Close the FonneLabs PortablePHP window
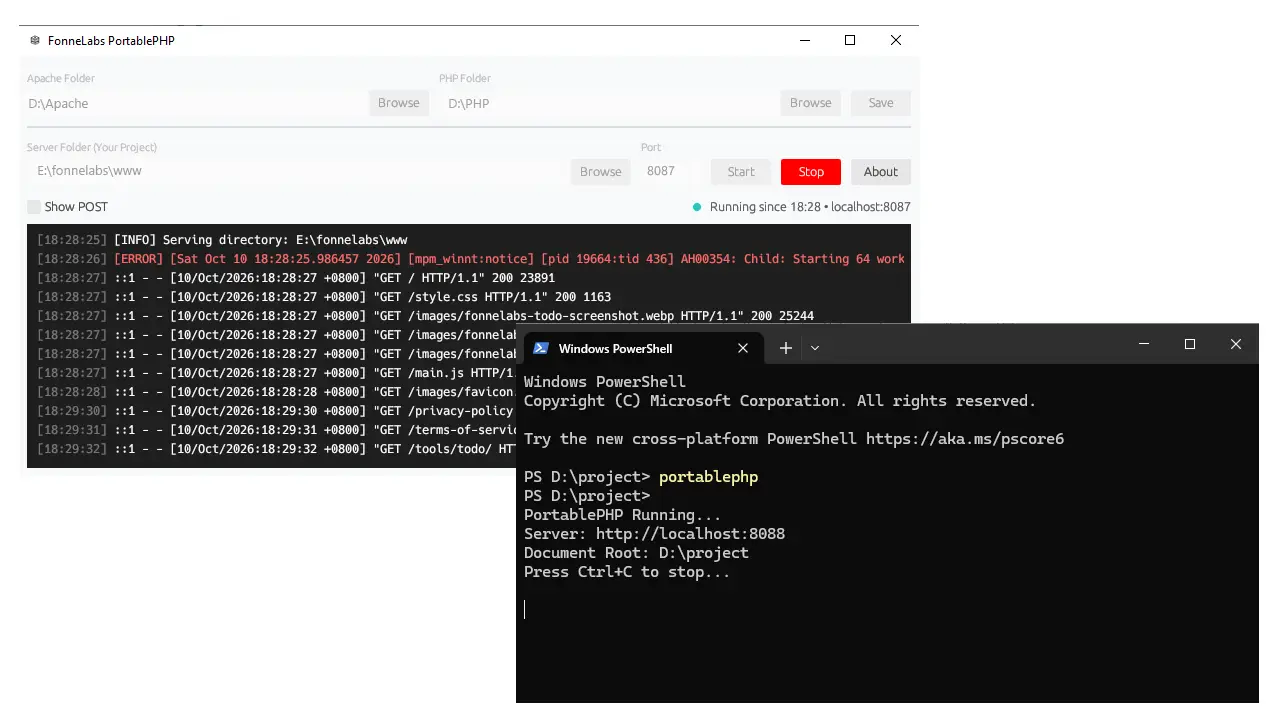 click(x=896, y=40)
